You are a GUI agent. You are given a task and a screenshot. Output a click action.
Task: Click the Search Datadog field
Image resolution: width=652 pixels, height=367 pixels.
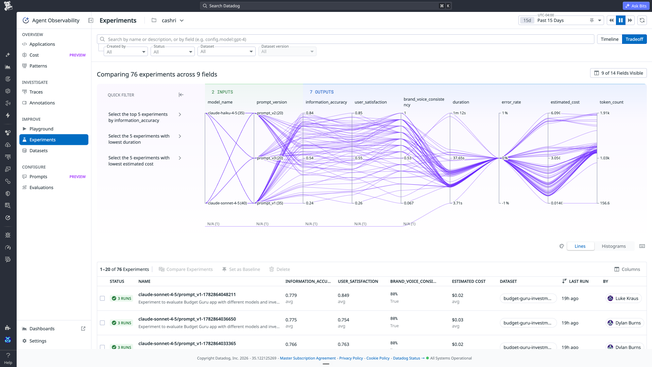[325, 6]
